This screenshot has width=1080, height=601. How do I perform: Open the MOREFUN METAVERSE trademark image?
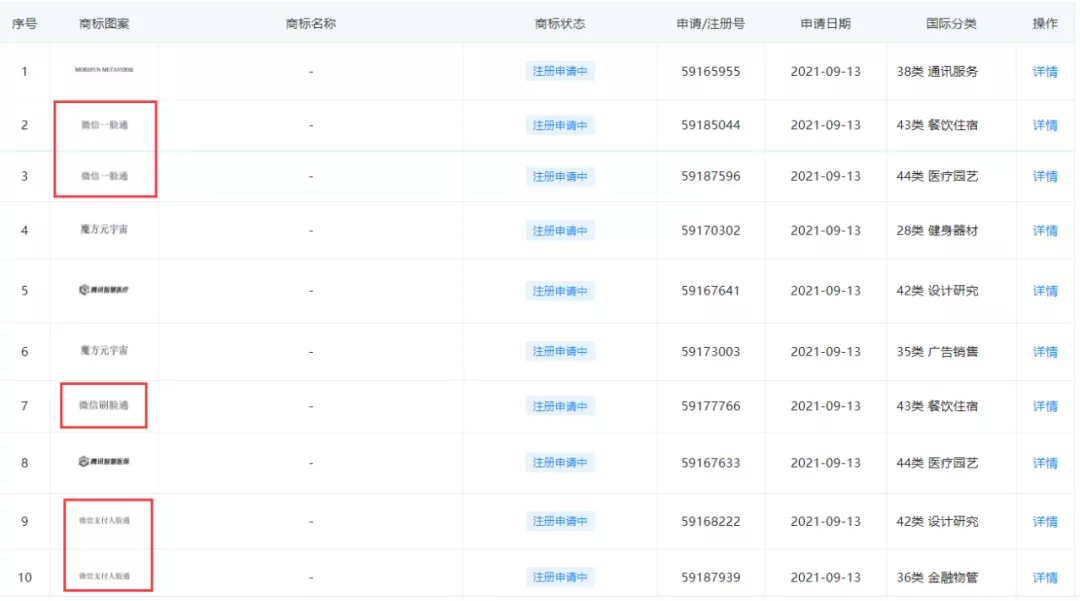[105, 71]
